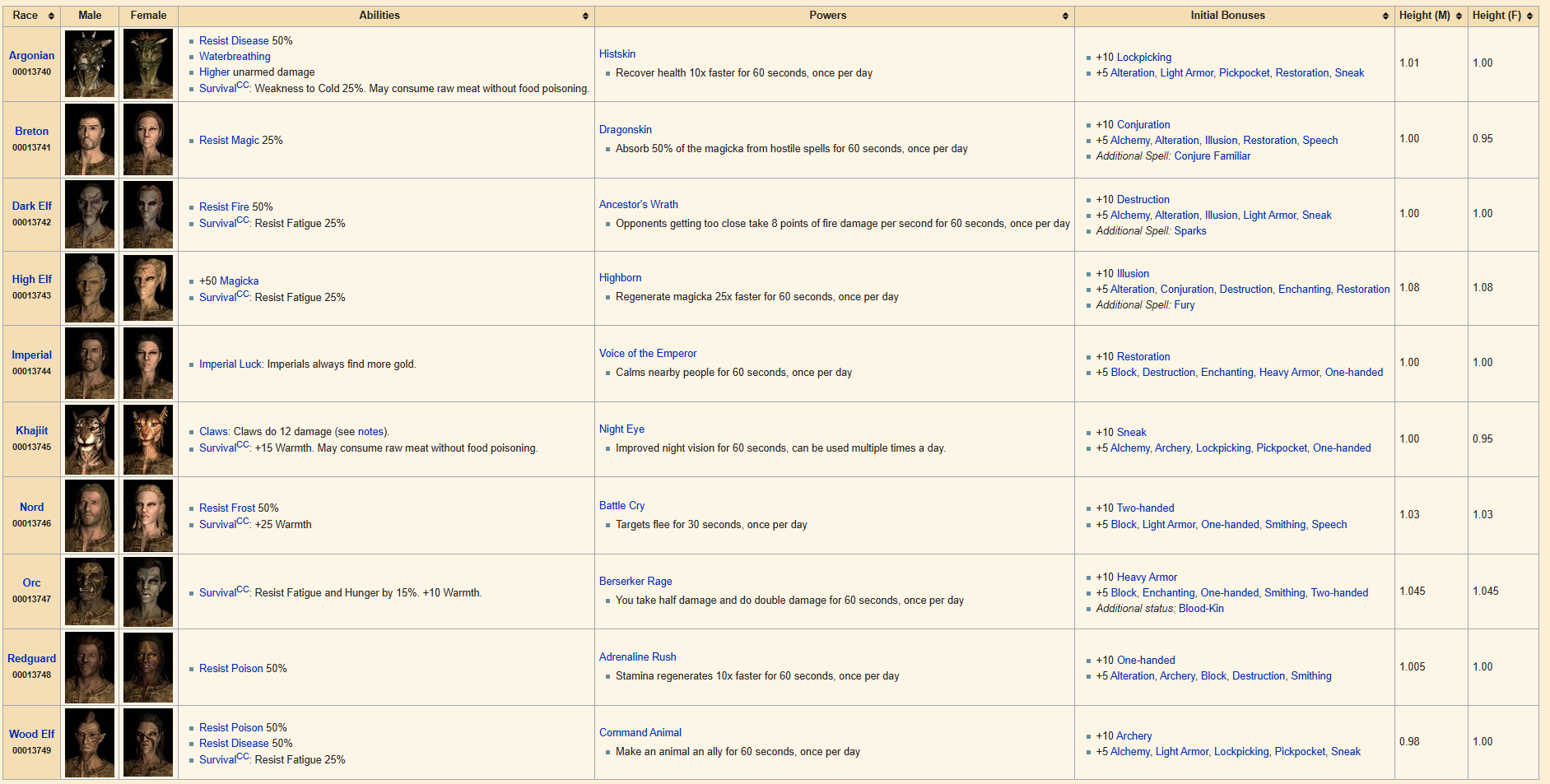Viewport: 1550px width, 784px height.
Task: Follow the Imperial Luck link
Action: pyautogui.click(x=230, y=364)
